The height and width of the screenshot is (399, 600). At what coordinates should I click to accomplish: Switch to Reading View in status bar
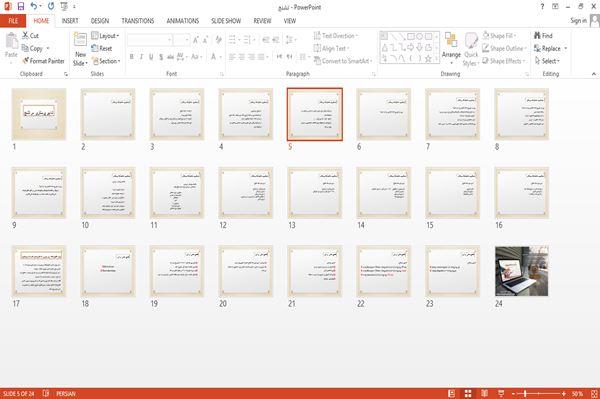coord(484,393)
